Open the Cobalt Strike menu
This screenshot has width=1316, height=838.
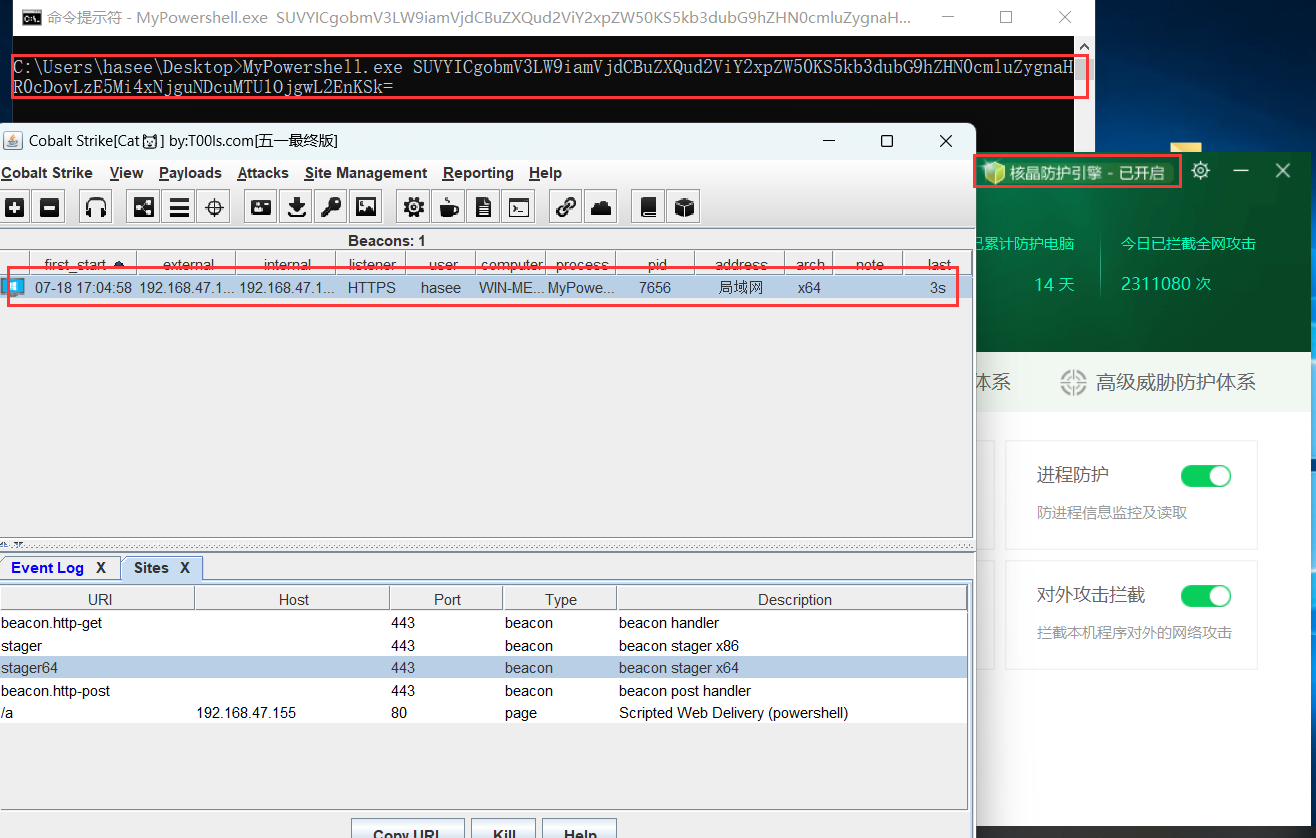[x=47, y=173]
